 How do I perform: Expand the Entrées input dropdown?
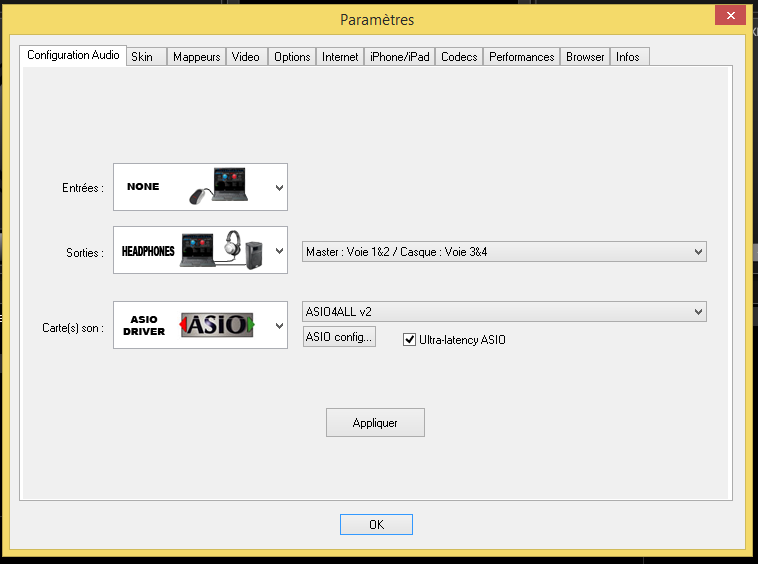pos(279,188)
